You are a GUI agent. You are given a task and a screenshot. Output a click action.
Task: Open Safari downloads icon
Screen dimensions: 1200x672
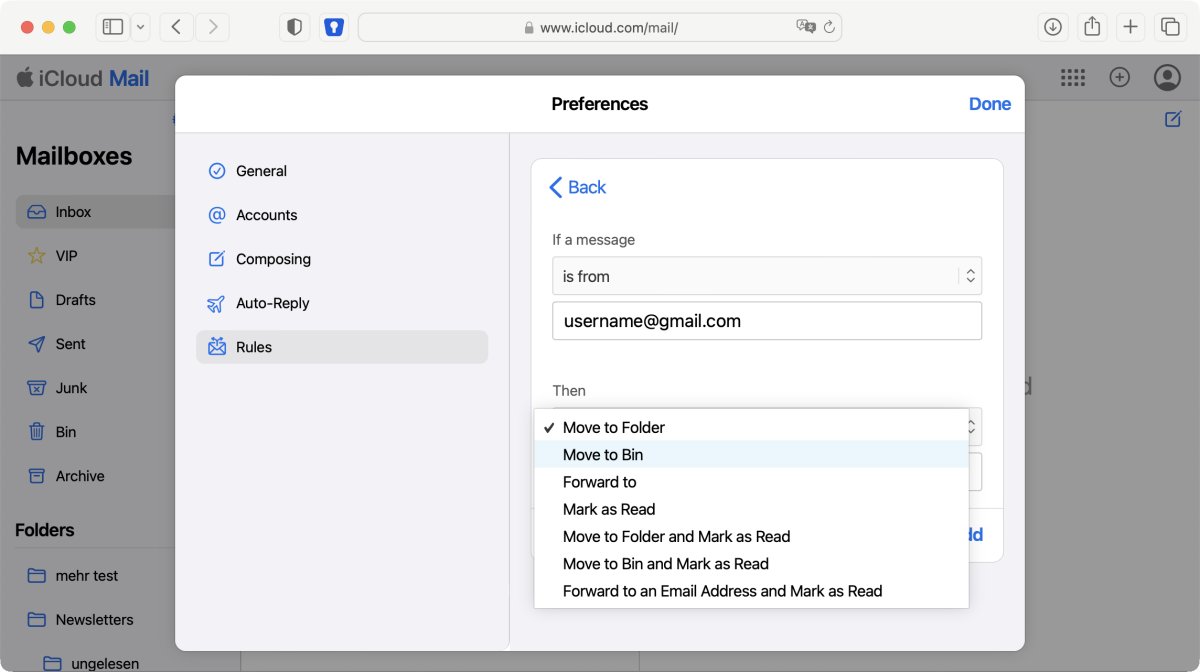(x=1053, y=27)
